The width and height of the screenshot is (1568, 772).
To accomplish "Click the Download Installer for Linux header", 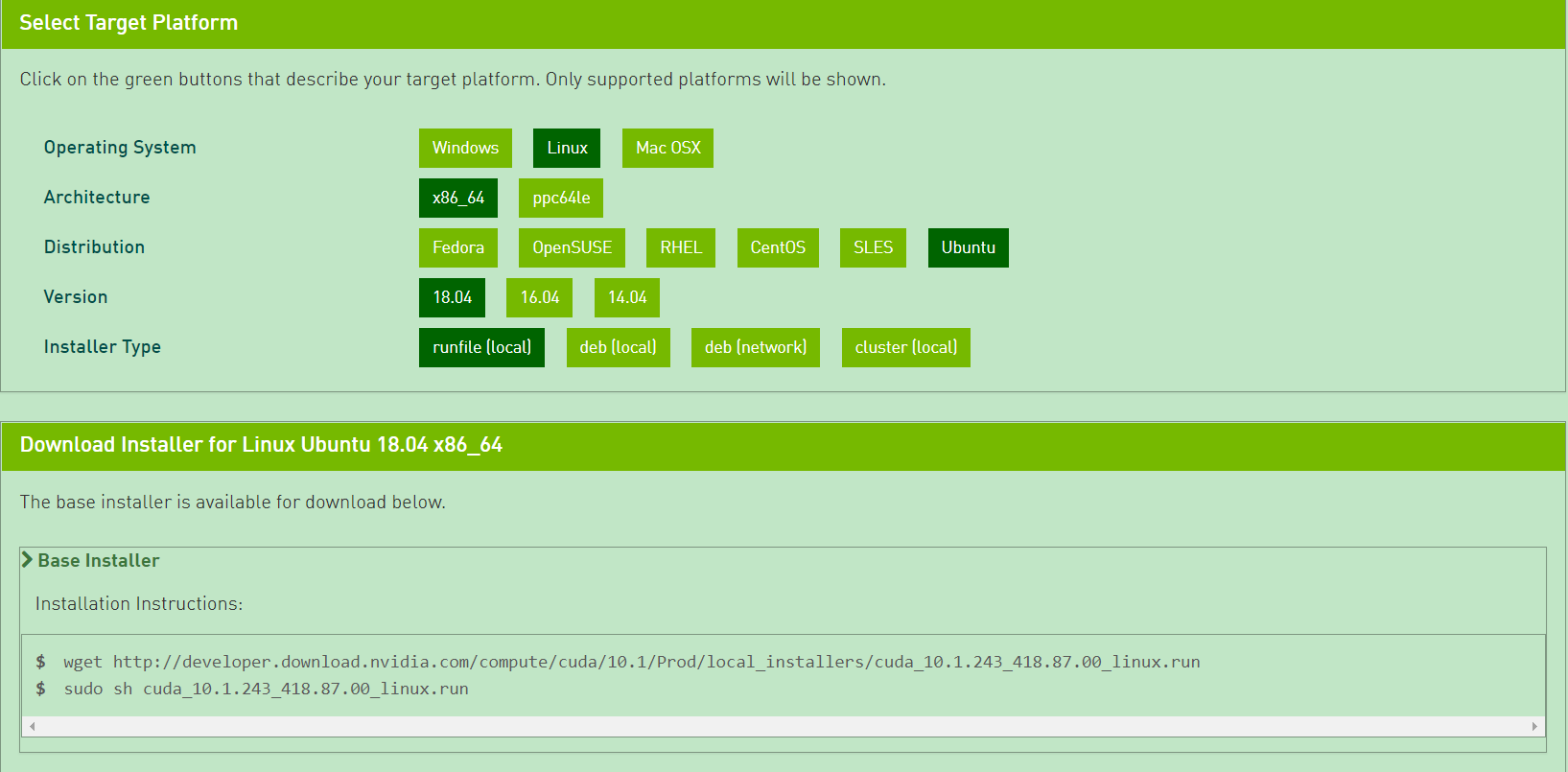I will coord(261,445).
